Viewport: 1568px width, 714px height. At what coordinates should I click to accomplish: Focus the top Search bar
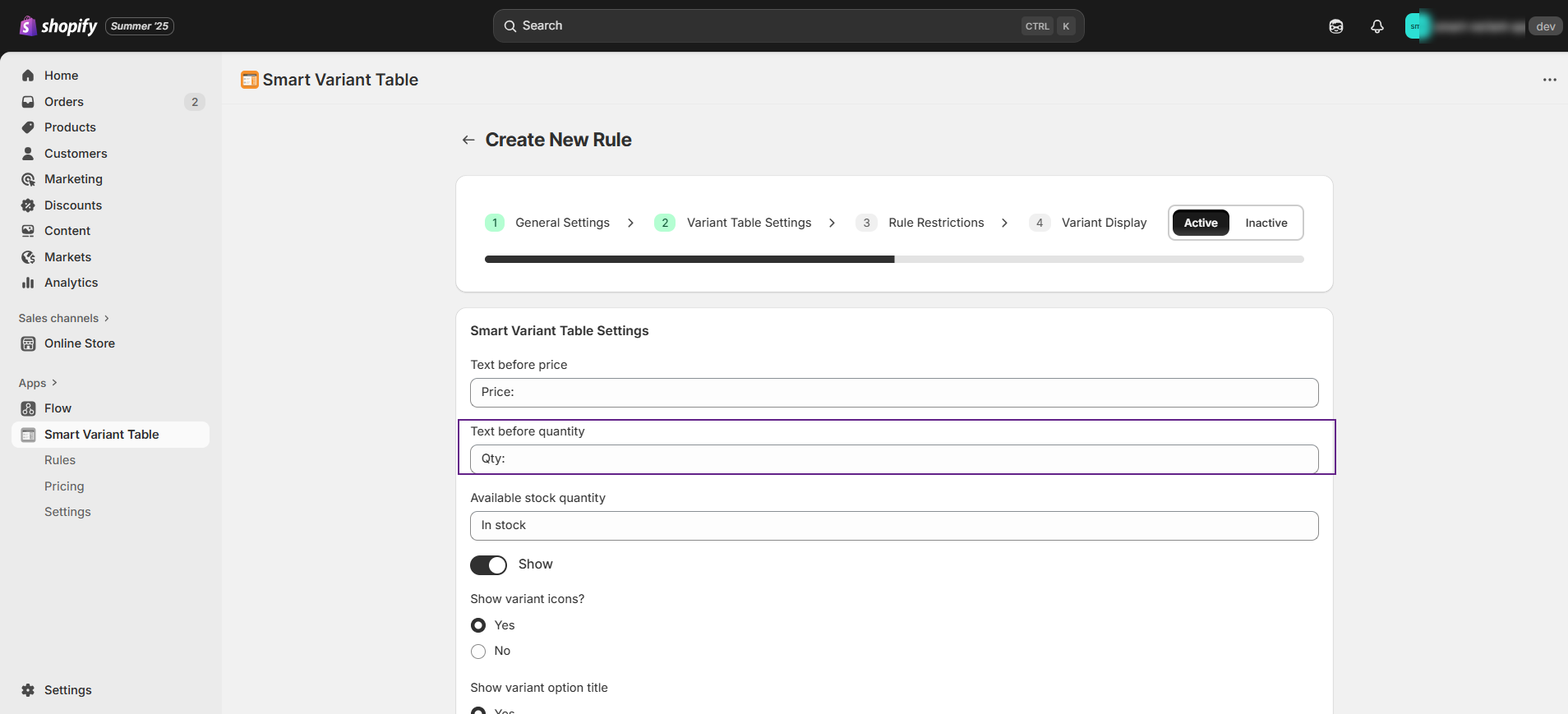point(788,26)
